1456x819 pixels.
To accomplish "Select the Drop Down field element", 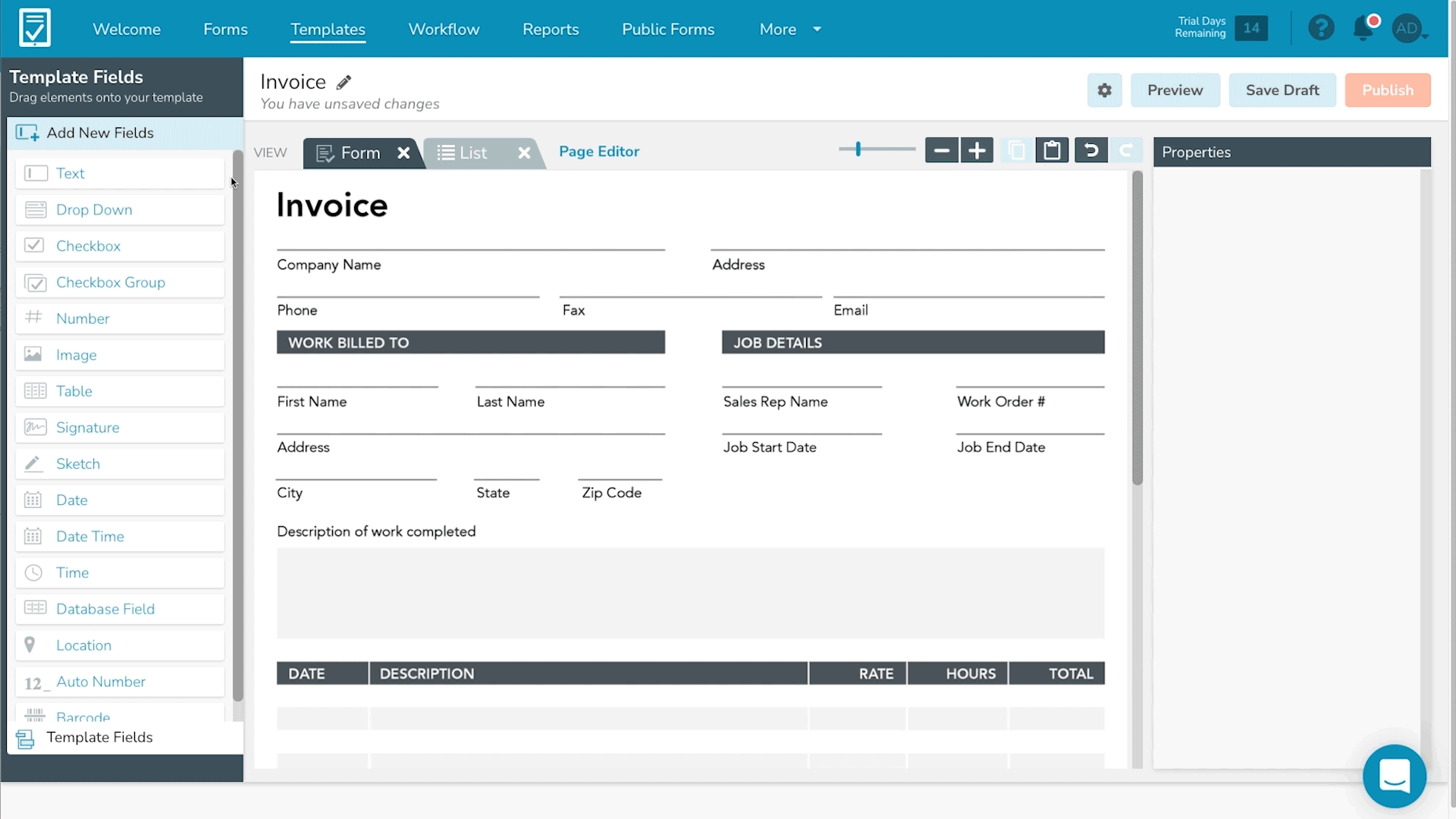I will coord(120,209).
